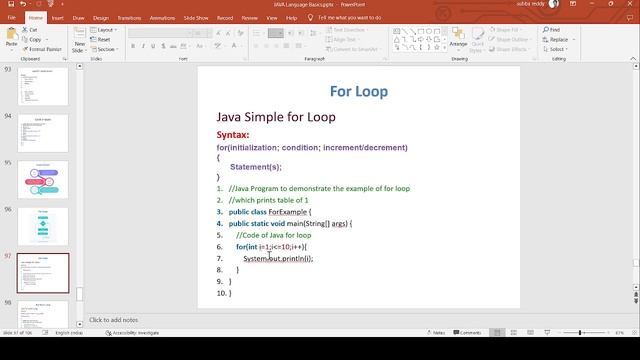Click the fit slide to window icon
Viewport: 640px width, 360px height.
pyautogui.click(x=634, y=333)
